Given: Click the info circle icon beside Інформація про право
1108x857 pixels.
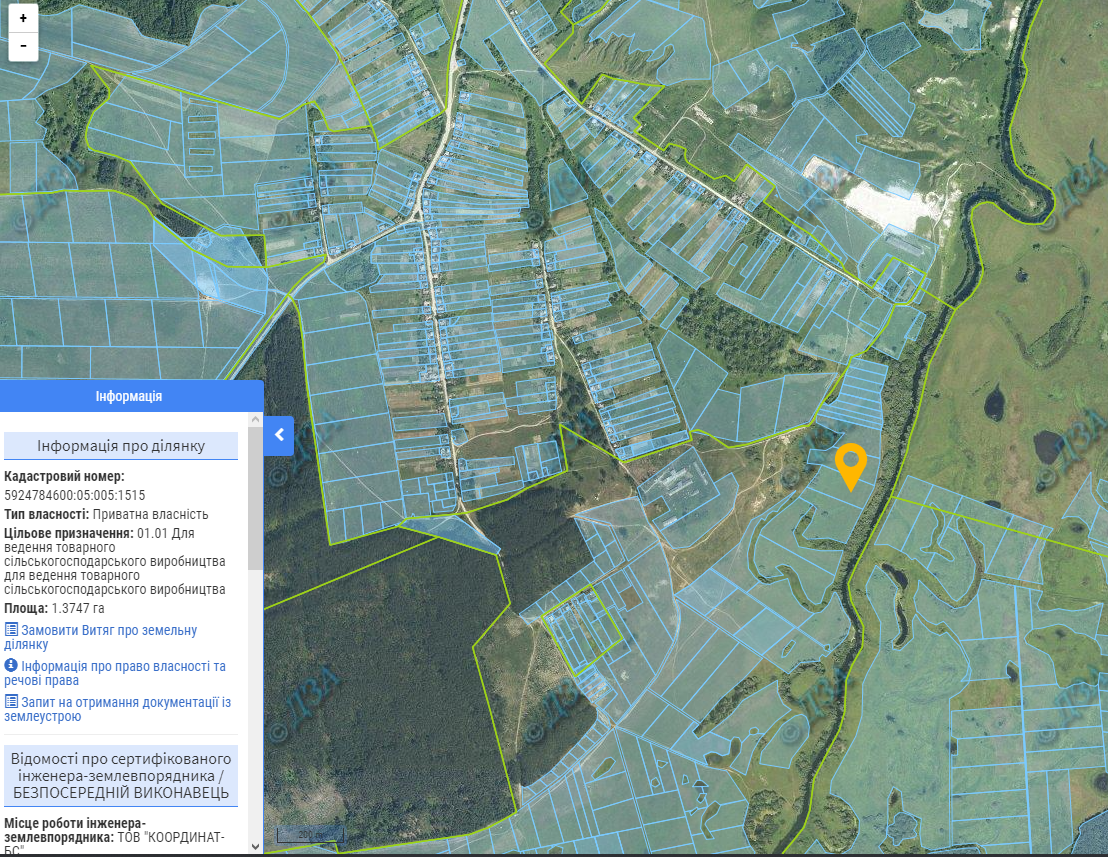Looking at the screenshot, I should coord(11,666).
